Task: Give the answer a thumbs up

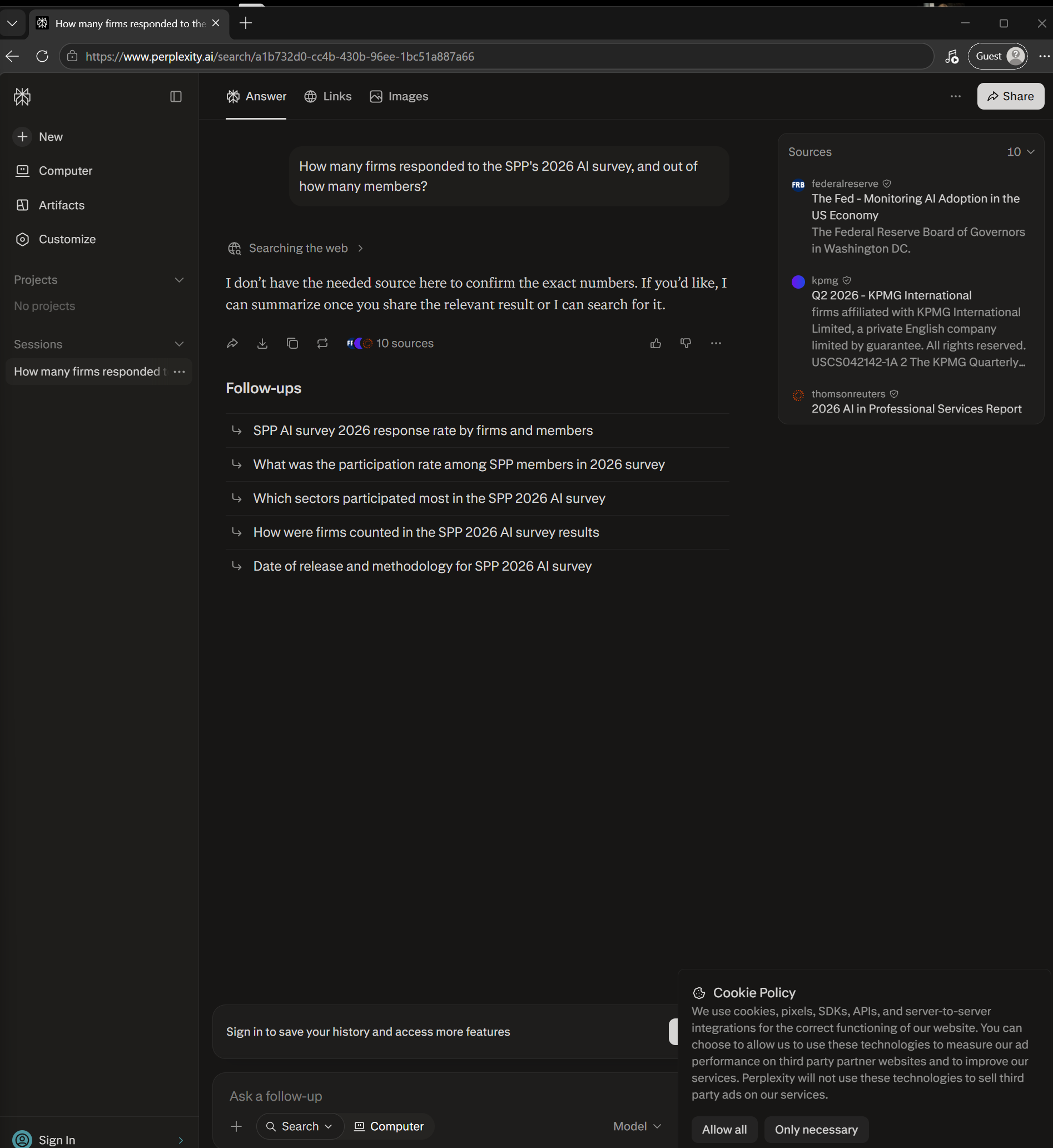Action: pyautogui.click(x=656, y=343)
